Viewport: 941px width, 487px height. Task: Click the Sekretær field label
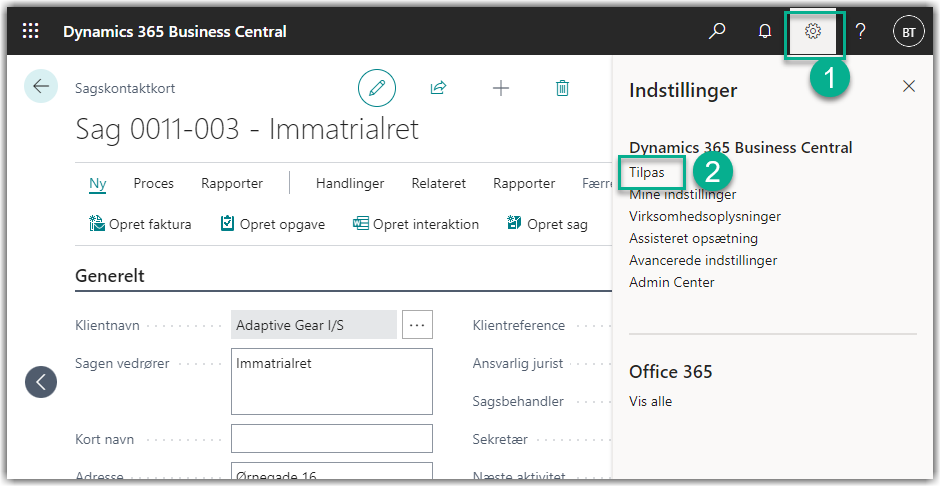(x=500, y=439)
